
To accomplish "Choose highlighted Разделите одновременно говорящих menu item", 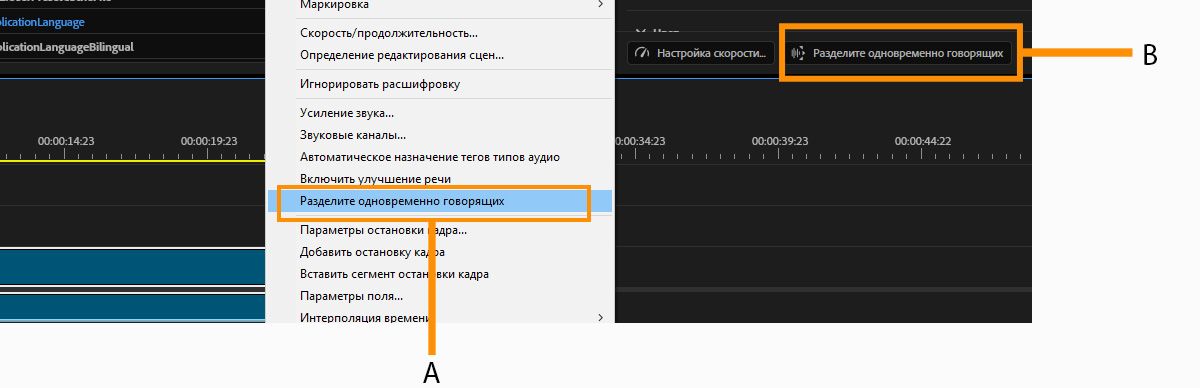I will point(440,201).
